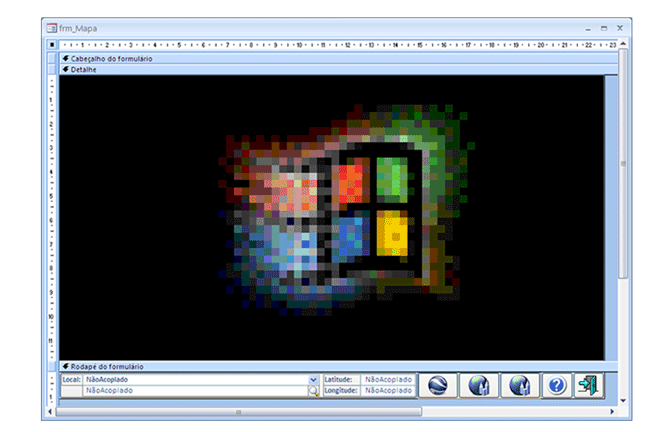Click the help question mark button
670x432 pixels.
pos(556,385)
